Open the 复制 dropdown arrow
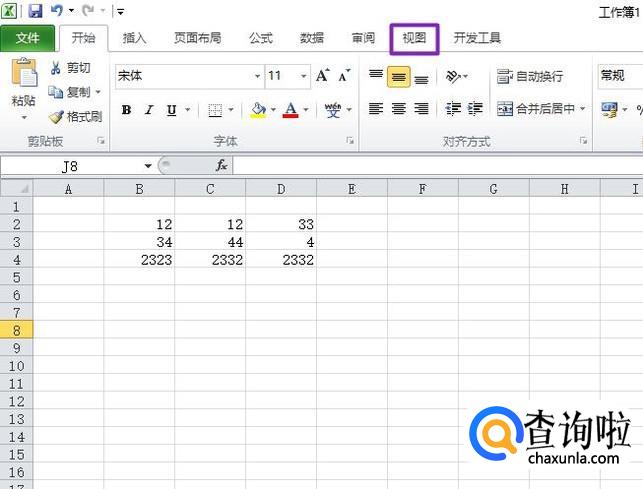 (98, 92)
